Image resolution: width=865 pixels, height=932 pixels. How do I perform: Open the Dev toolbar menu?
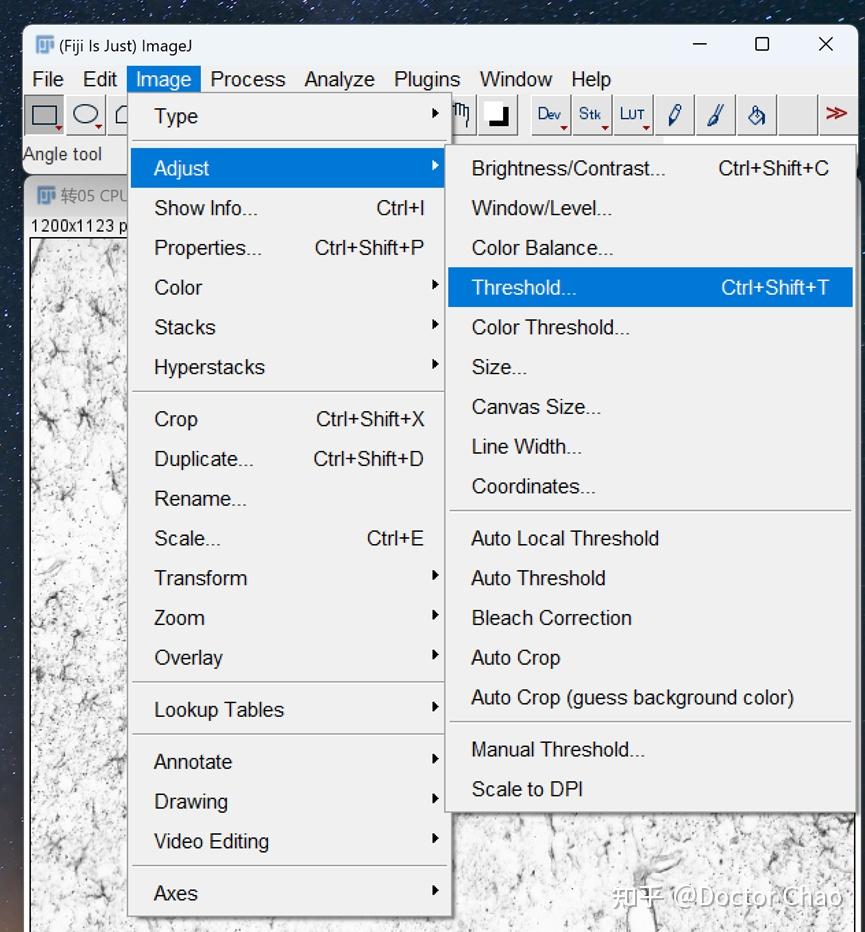point(551,115)
